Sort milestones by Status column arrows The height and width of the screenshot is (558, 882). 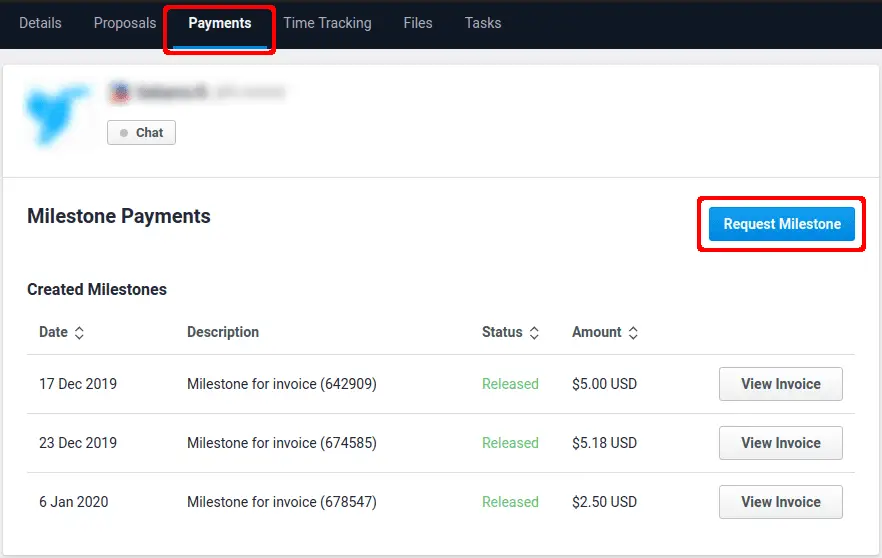click(x=534, y=333)
